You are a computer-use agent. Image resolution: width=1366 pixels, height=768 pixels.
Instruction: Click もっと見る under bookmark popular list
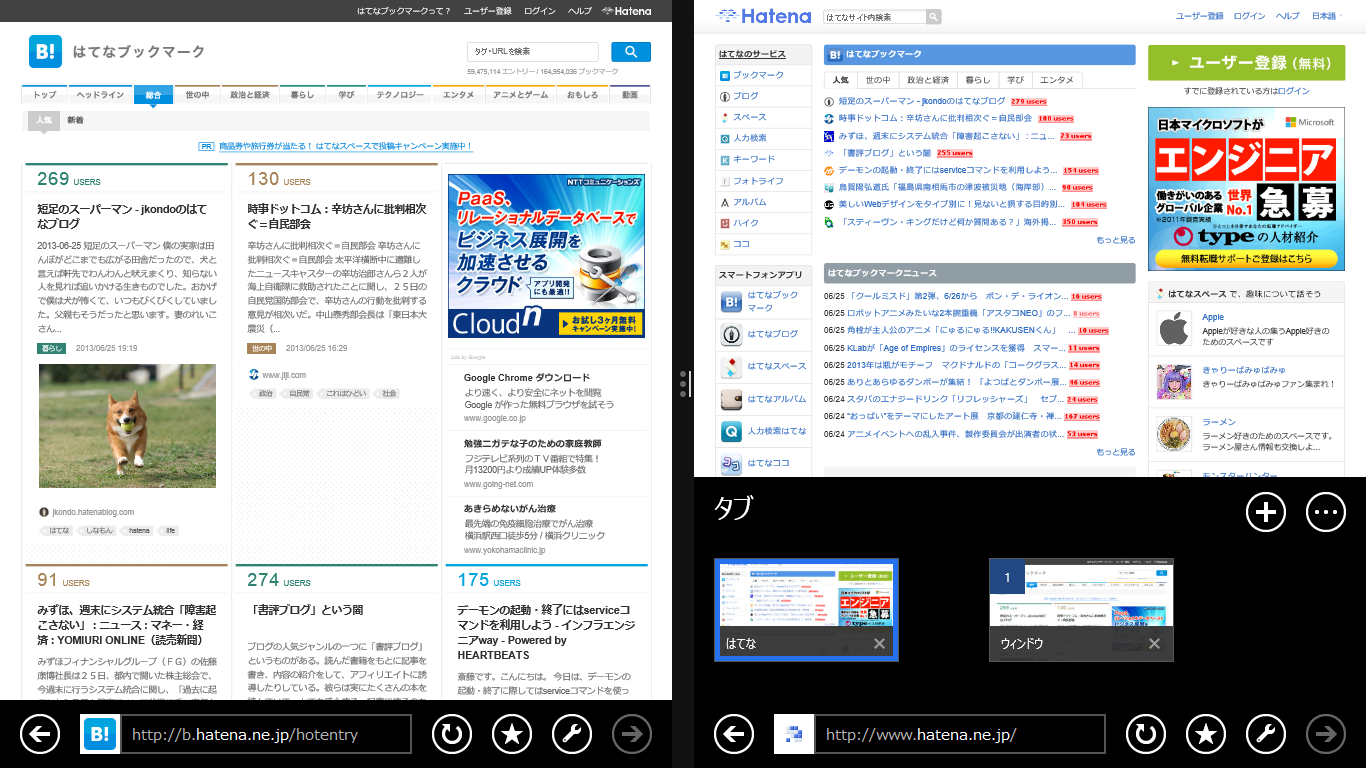tap(1115, 240)
